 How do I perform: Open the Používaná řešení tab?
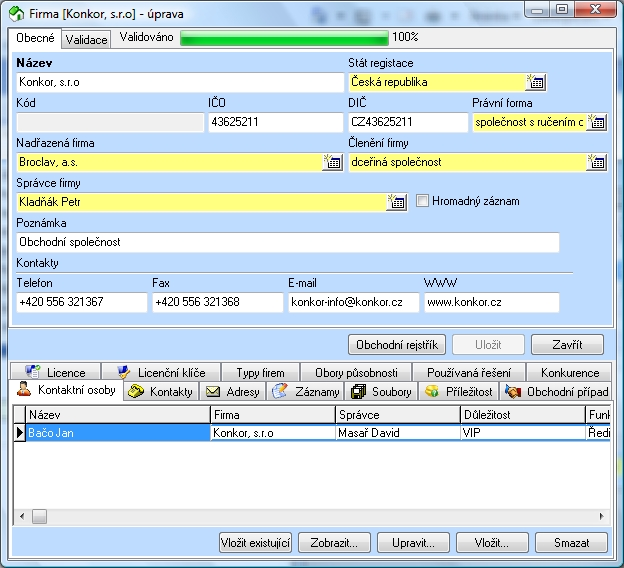pos(469,373)
